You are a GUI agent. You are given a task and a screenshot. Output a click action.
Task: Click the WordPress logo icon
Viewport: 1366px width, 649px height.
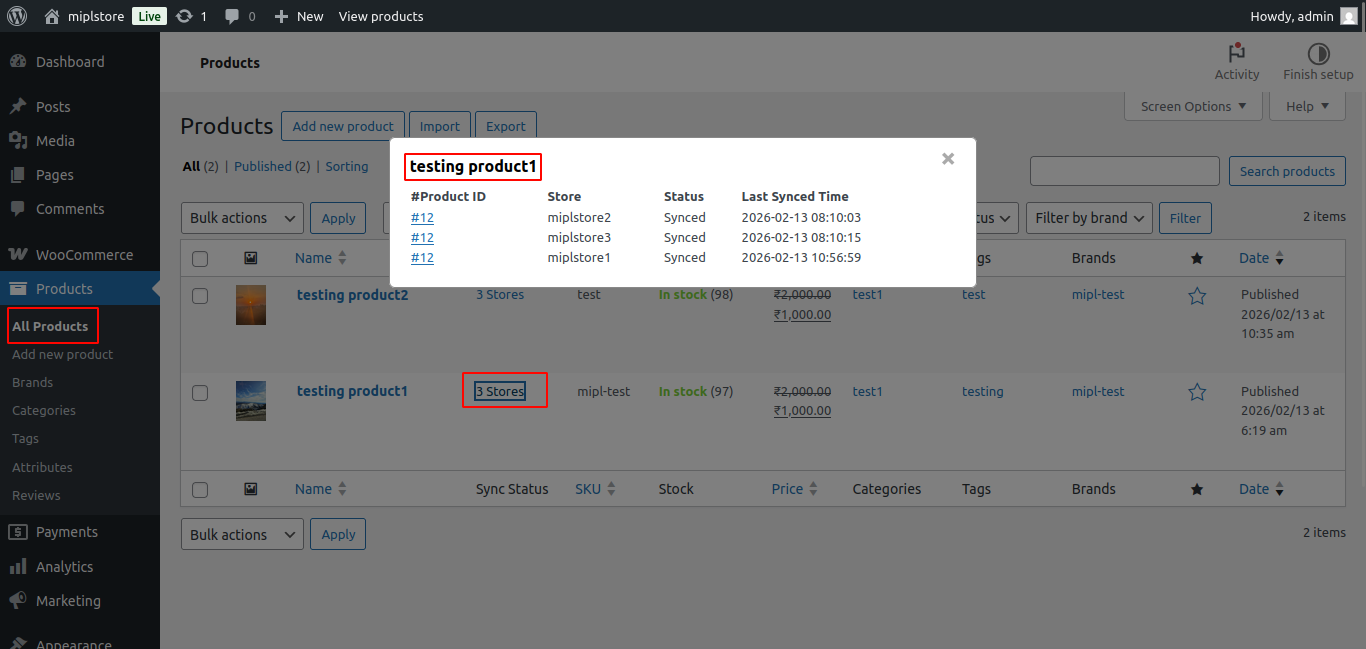[16, 16]
